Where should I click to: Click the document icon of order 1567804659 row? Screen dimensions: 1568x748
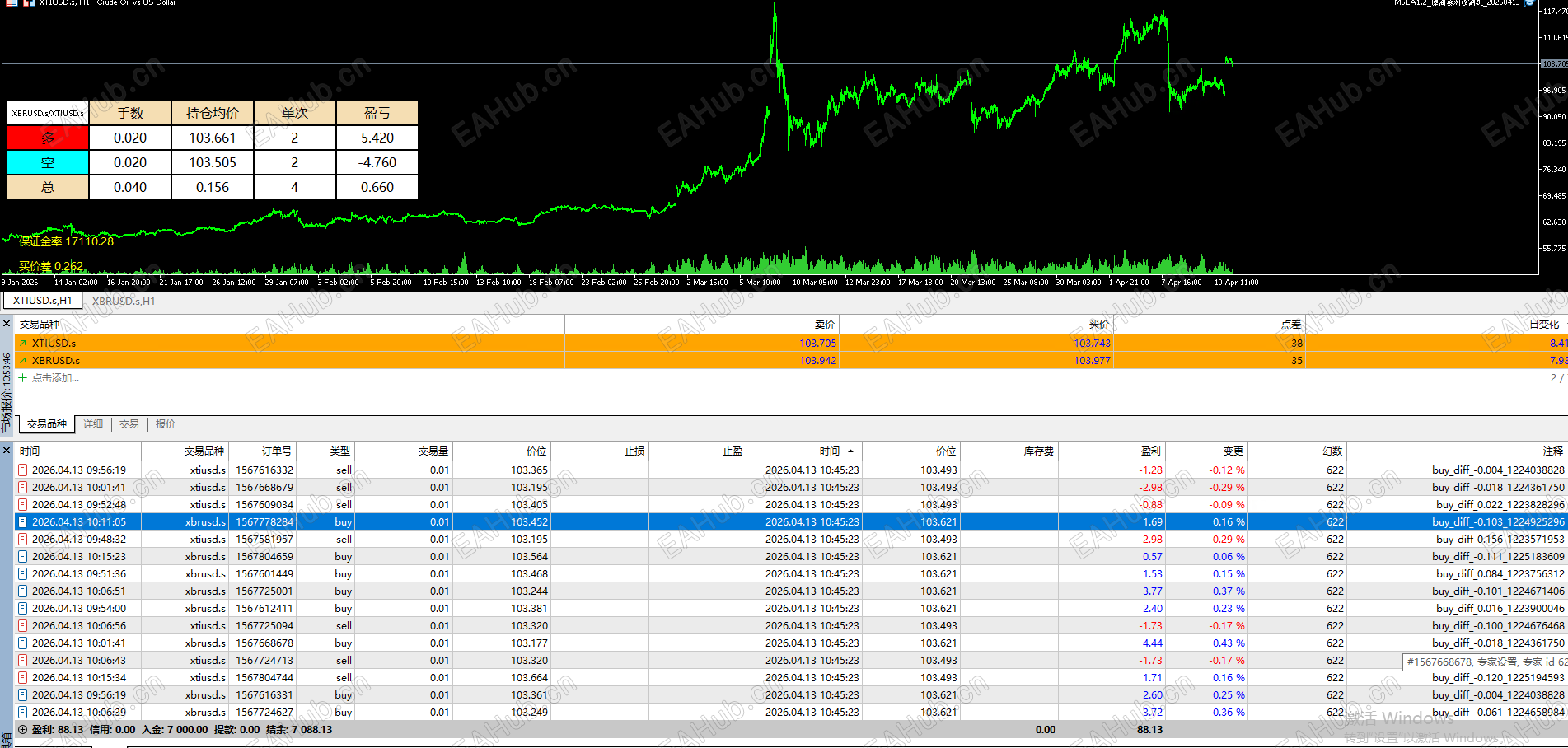[x=23, y=556]
